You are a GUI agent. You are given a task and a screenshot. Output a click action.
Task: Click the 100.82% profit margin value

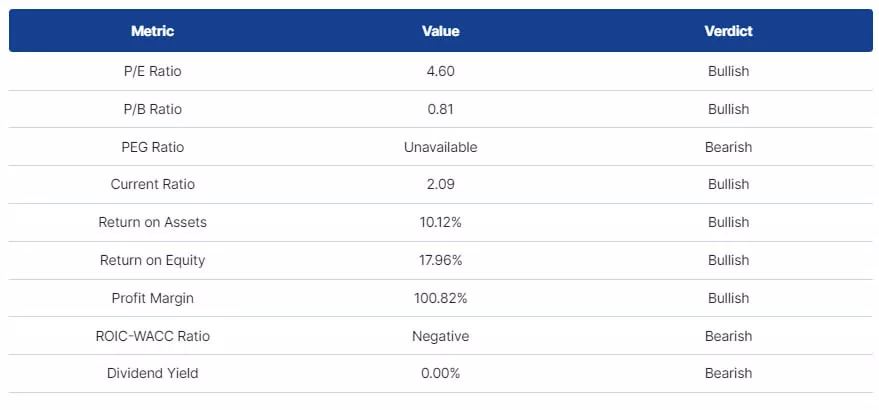pyautogui.click(x=440, y=298)
